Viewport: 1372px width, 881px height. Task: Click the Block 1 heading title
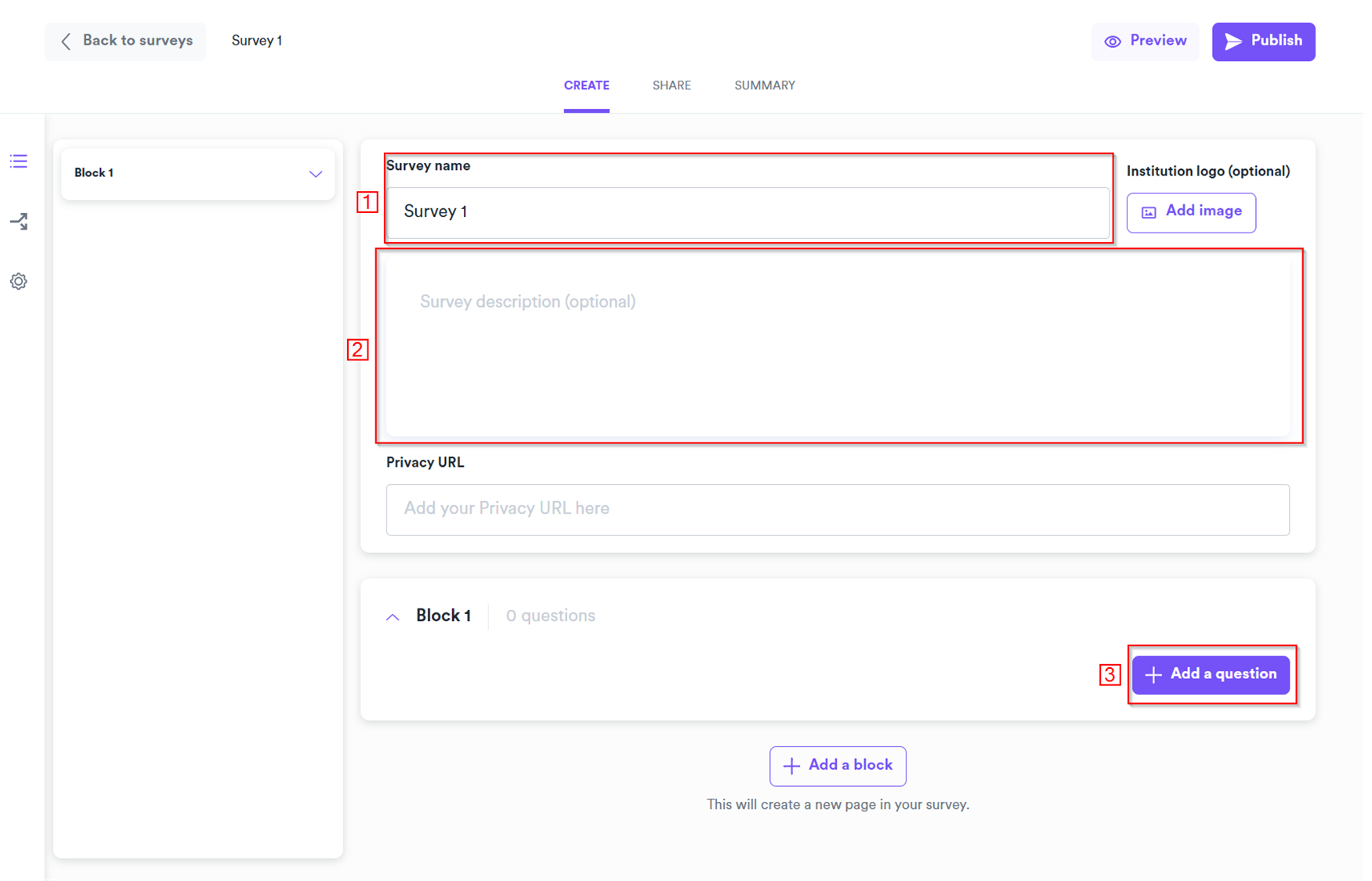click(443, 616)
